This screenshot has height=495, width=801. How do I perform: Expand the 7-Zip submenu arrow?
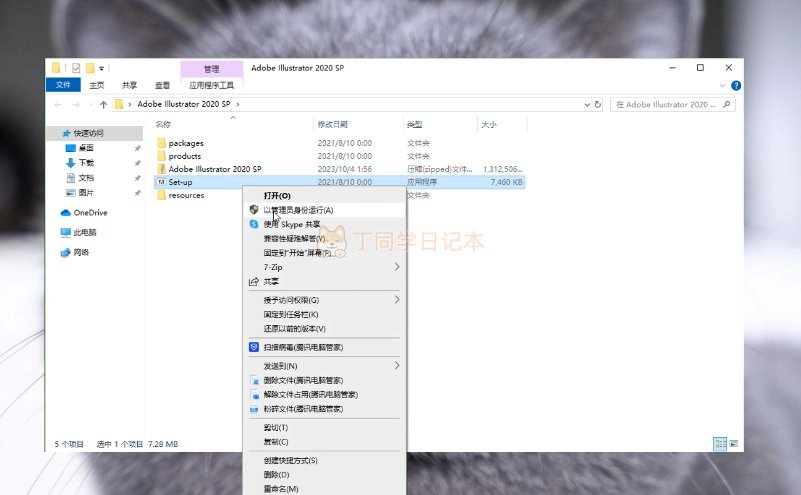click(x=397, y=267)
